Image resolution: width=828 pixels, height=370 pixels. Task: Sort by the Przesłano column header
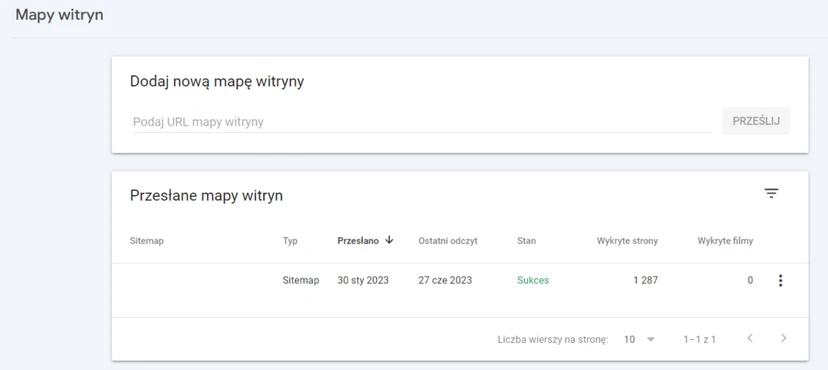tap(358, 241)
